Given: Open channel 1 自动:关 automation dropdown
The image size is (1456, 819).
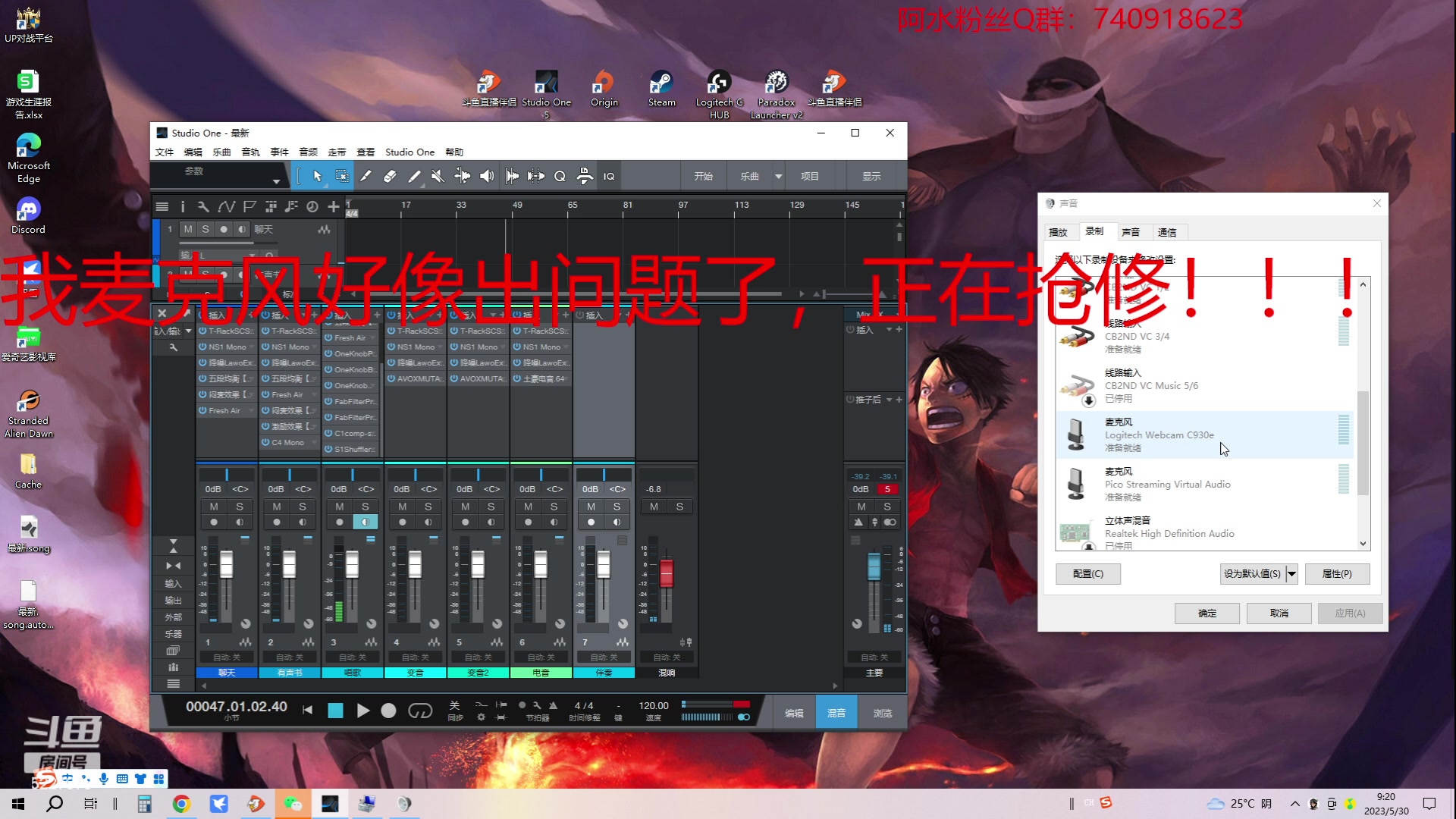Looking at the screenshot, I should tap(227, 657).
